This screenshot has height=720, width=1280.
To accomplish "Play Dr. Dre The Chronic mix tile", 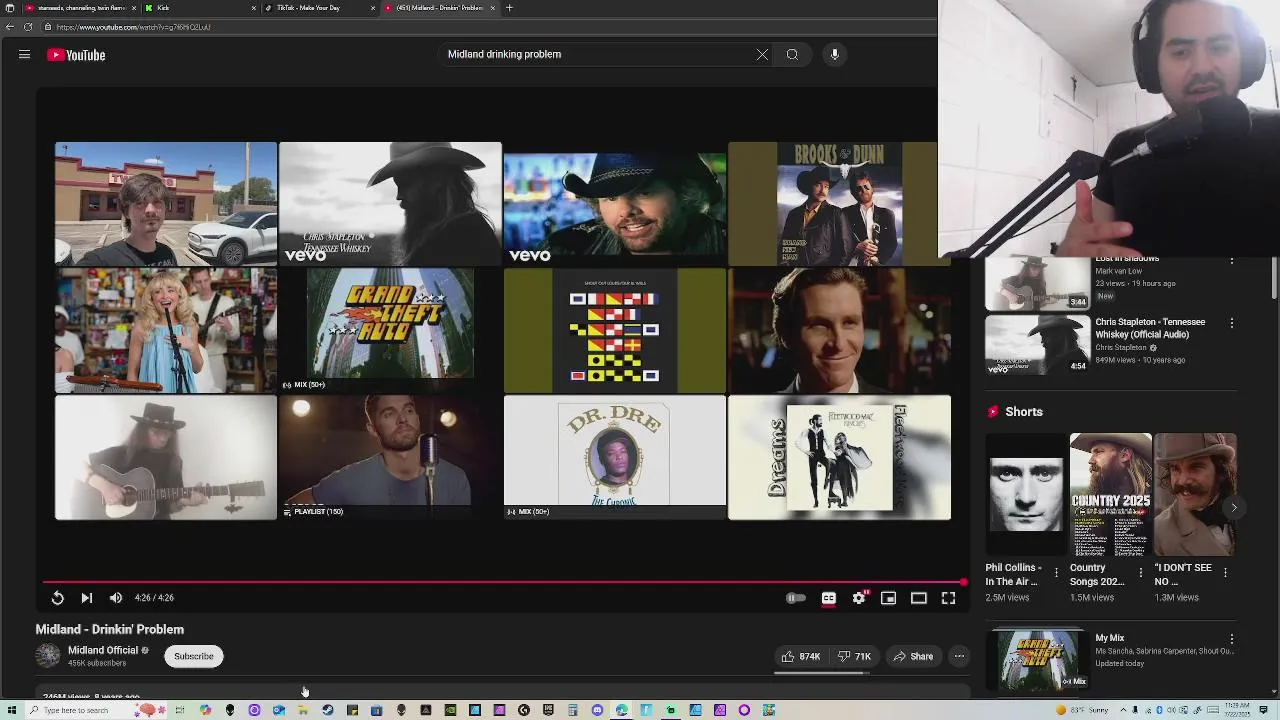I will tap(615, 458).
